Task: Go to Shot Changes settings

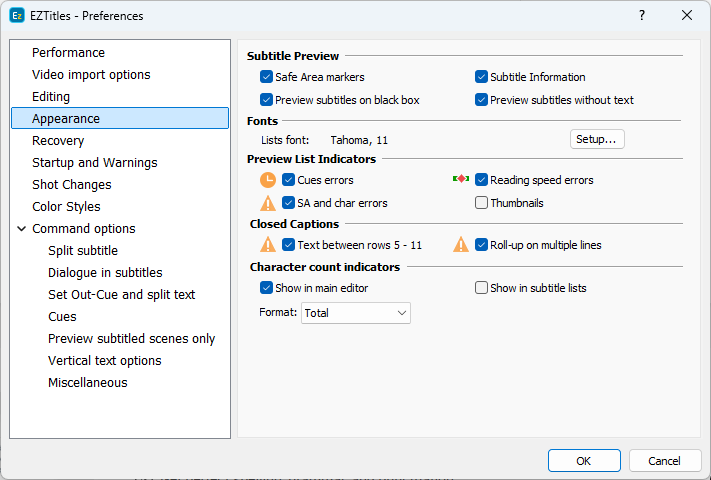Action: tap(72, 185)
